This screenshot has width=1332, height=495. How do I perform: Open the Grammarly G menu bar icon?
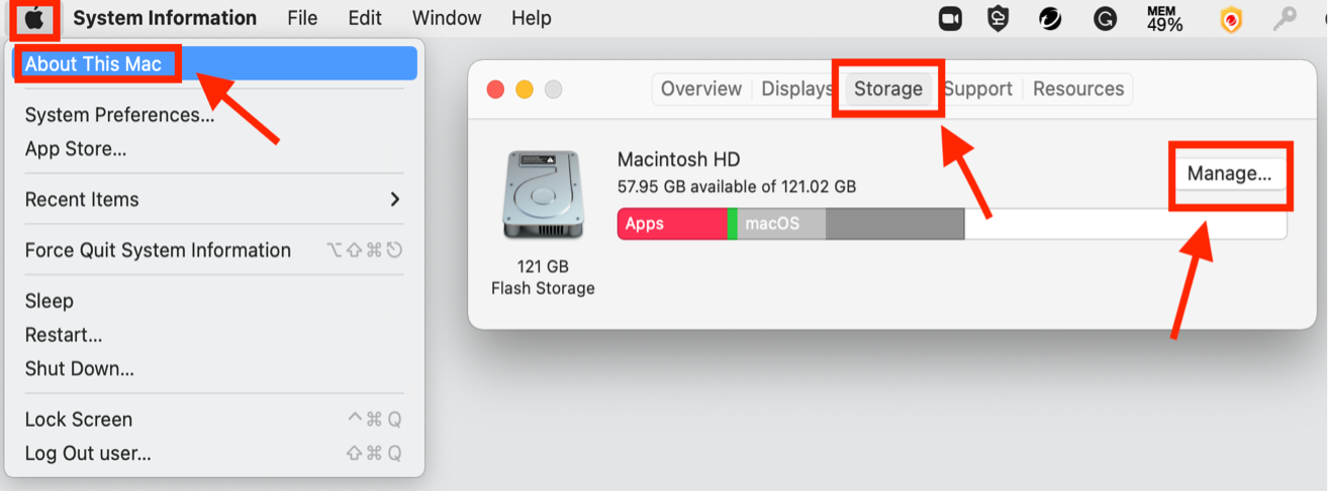pyautogui.click(x=1104, y=18)
